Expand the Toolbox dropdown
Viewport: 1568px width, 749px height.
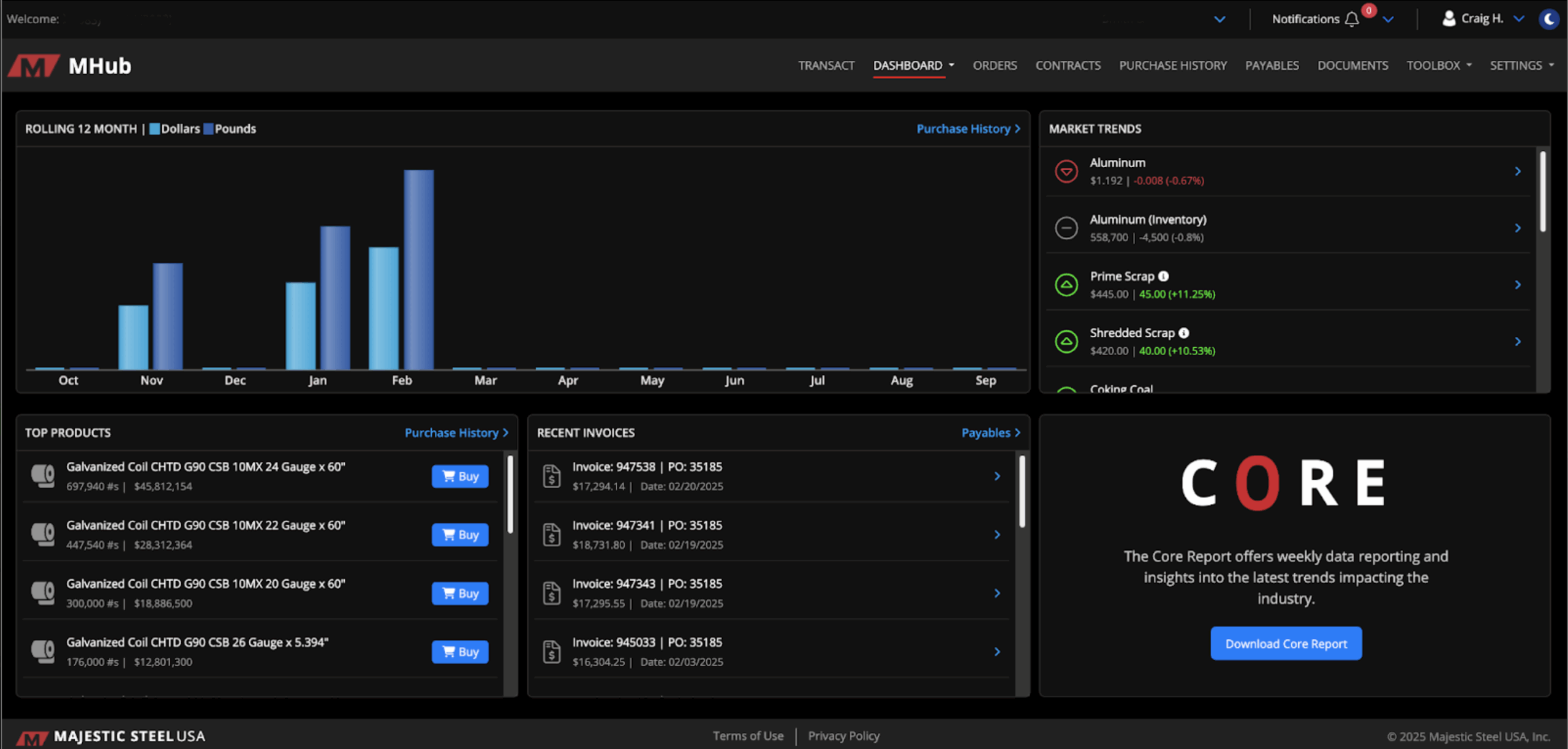click(x=1439, y=66)
